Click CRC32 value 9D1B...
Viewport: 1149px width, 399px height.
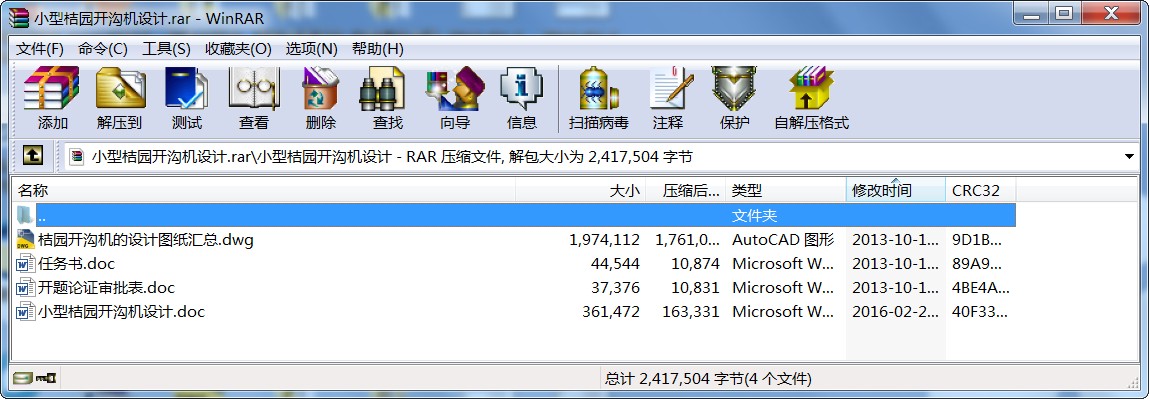point(977,239)
